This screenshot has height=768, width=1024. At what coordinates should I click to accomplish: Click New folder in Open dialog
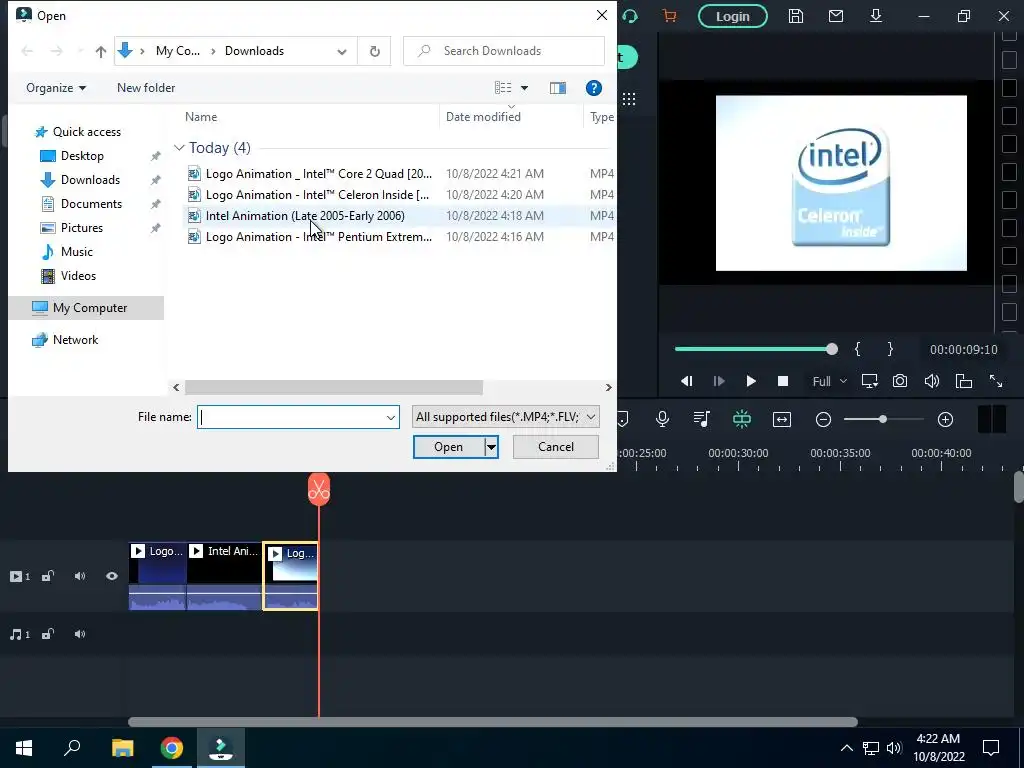(146, 88)
